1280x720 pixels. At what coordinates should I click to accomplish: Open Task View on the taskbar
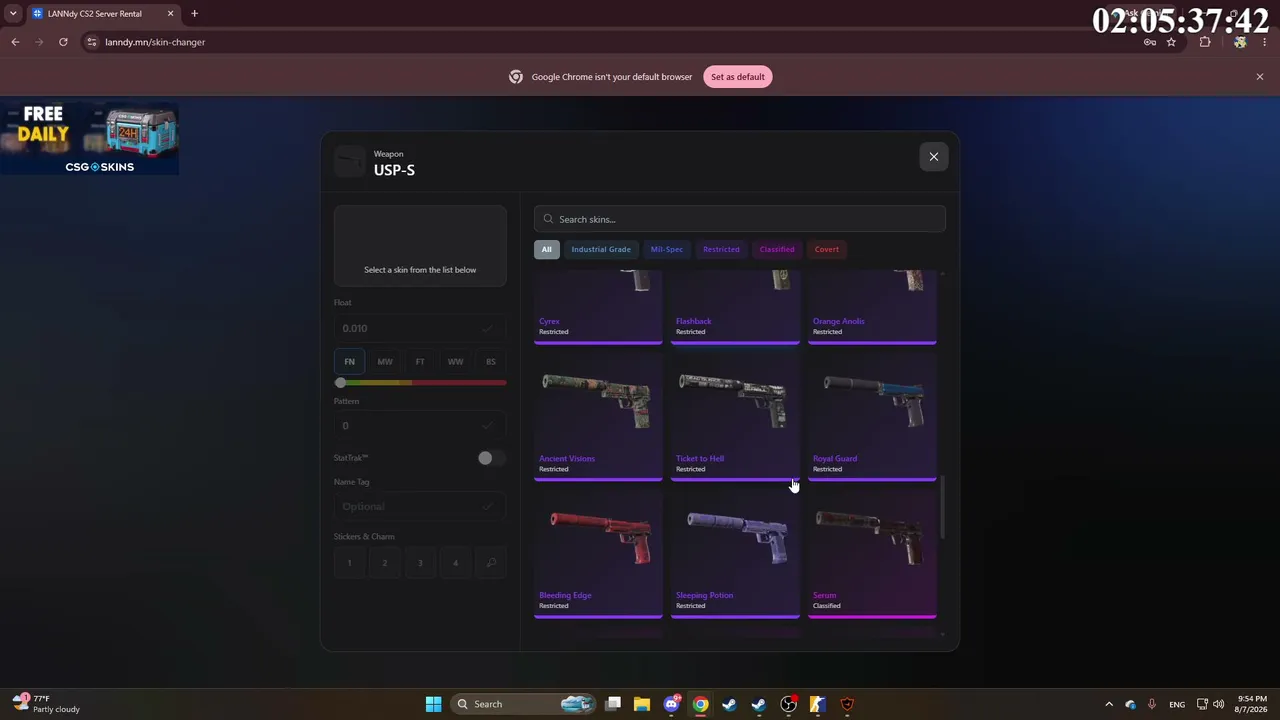tap(613, 704)
